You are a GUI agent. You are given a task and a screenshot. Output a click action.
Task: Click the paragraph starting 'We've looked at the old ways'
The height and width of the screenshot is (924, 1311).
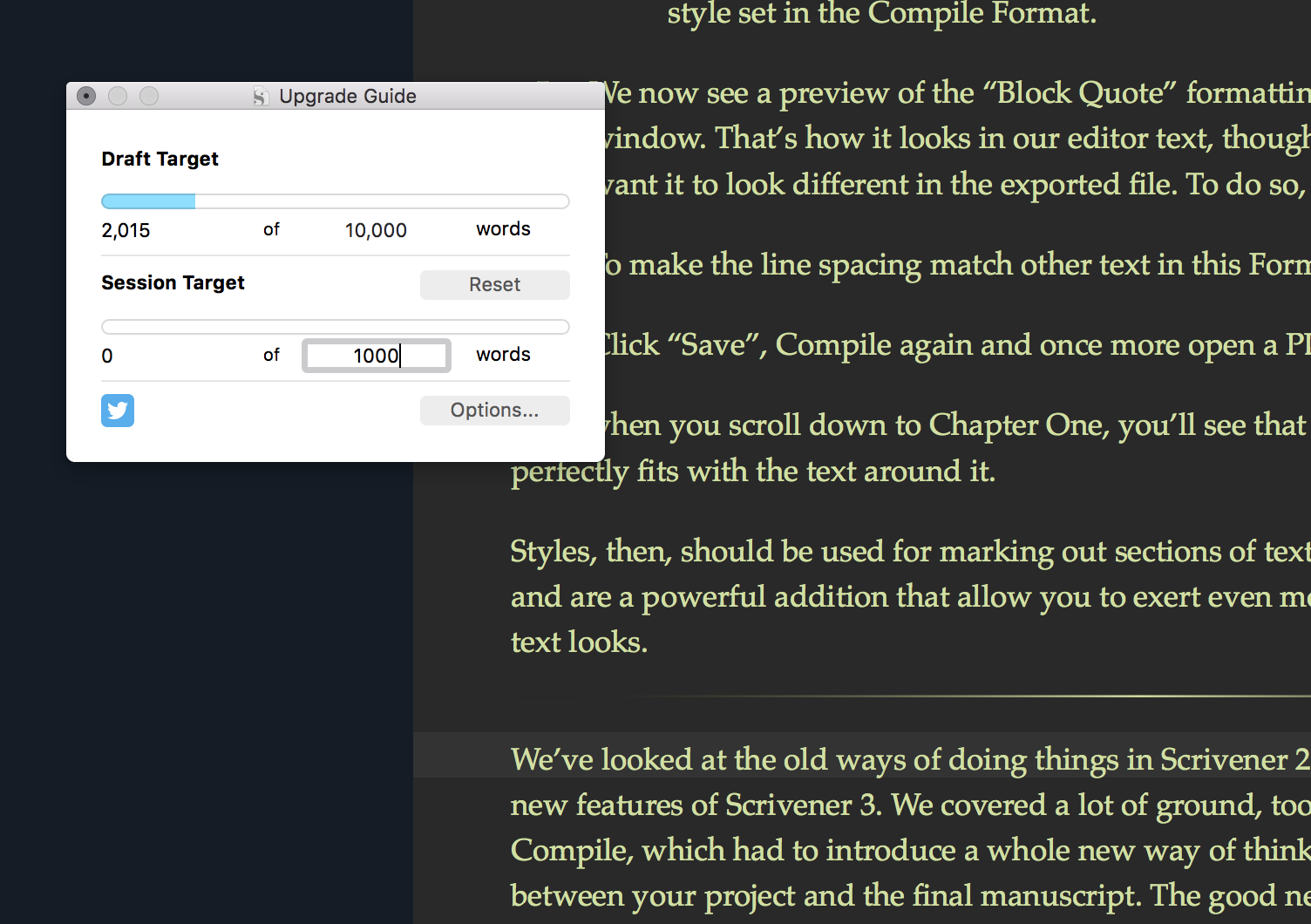tap(910, 827)
